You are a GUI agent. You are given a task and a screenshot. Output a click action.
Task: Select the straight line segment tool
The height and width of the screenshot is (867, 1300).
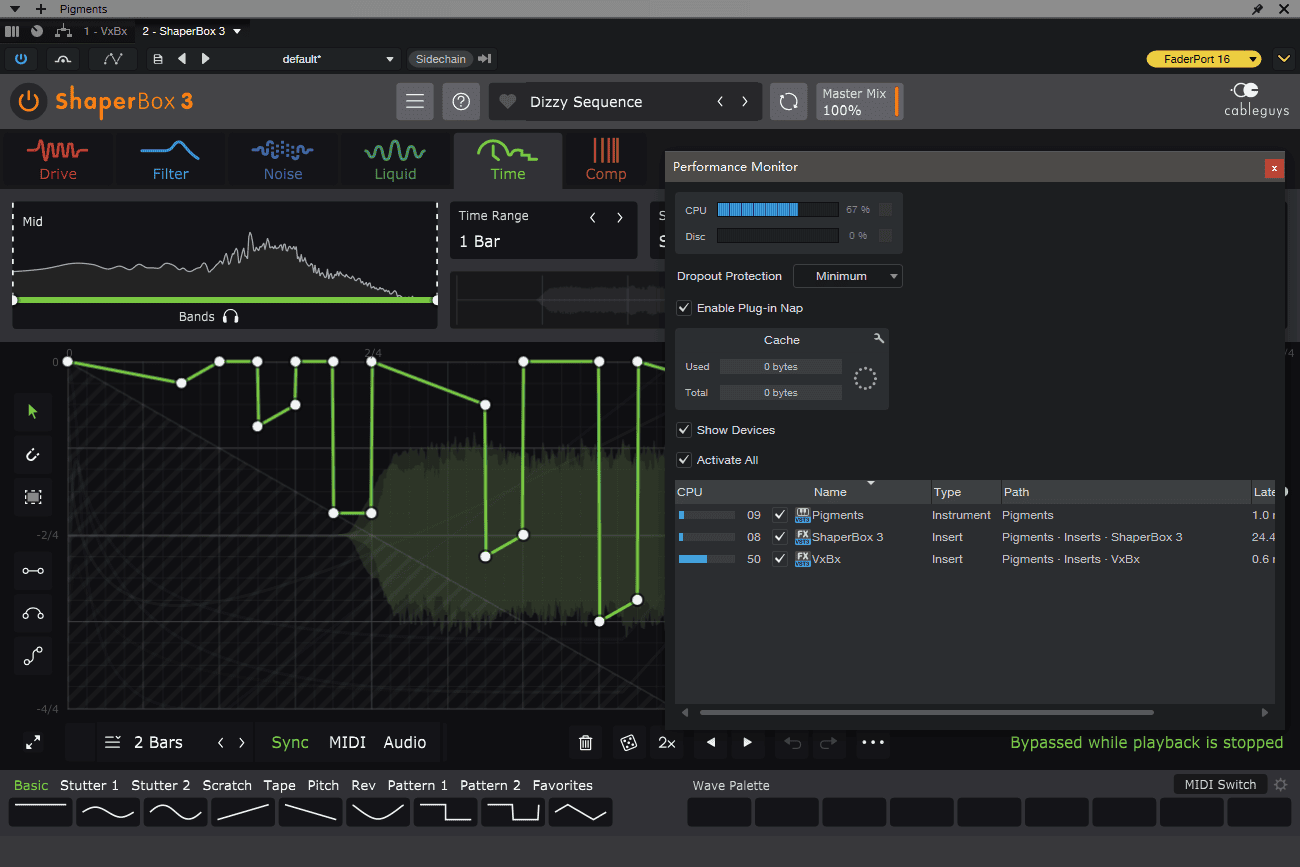[33, 571]
